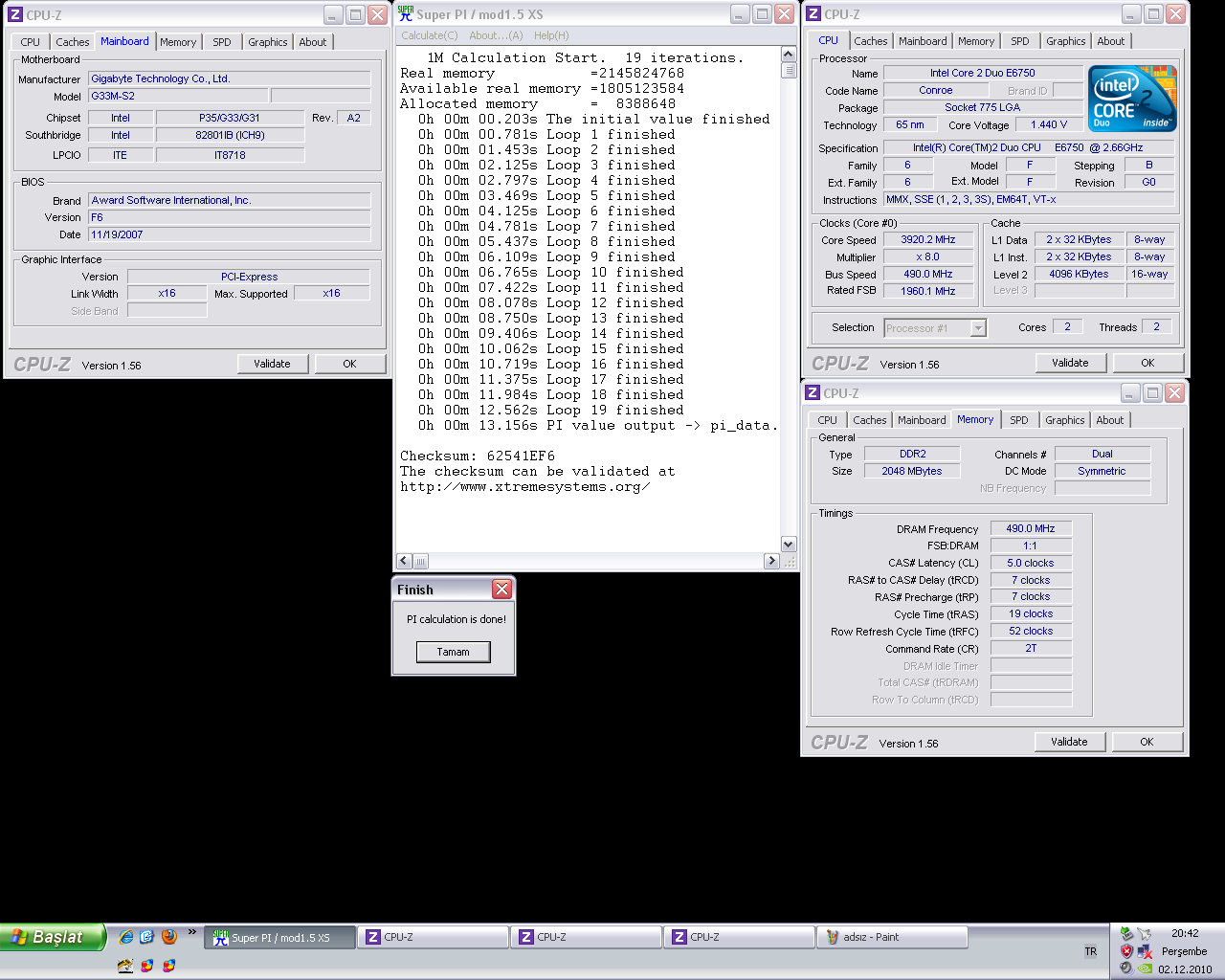The width and height of the screenshot is (1225, 980).
Task: Click the CAS# Latency value 5.0 clocks
Action: coord(1030,563)
